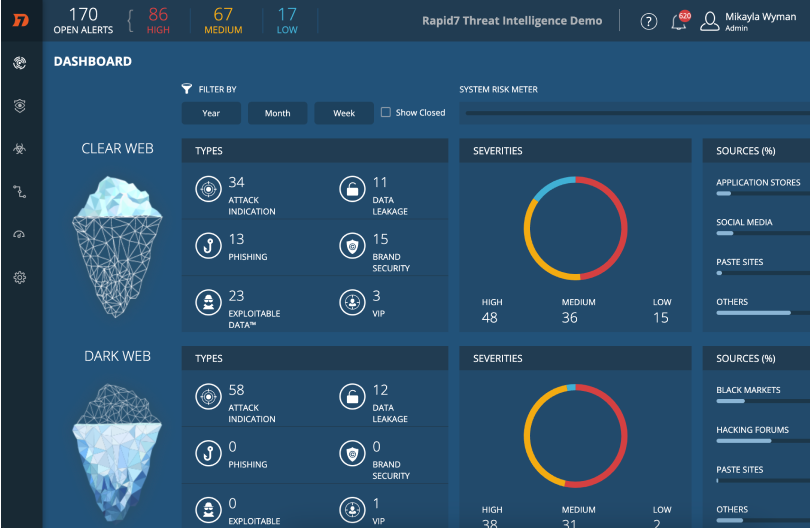
Task: Click Dark Web VIP person icon
Action: click(352, 510)
